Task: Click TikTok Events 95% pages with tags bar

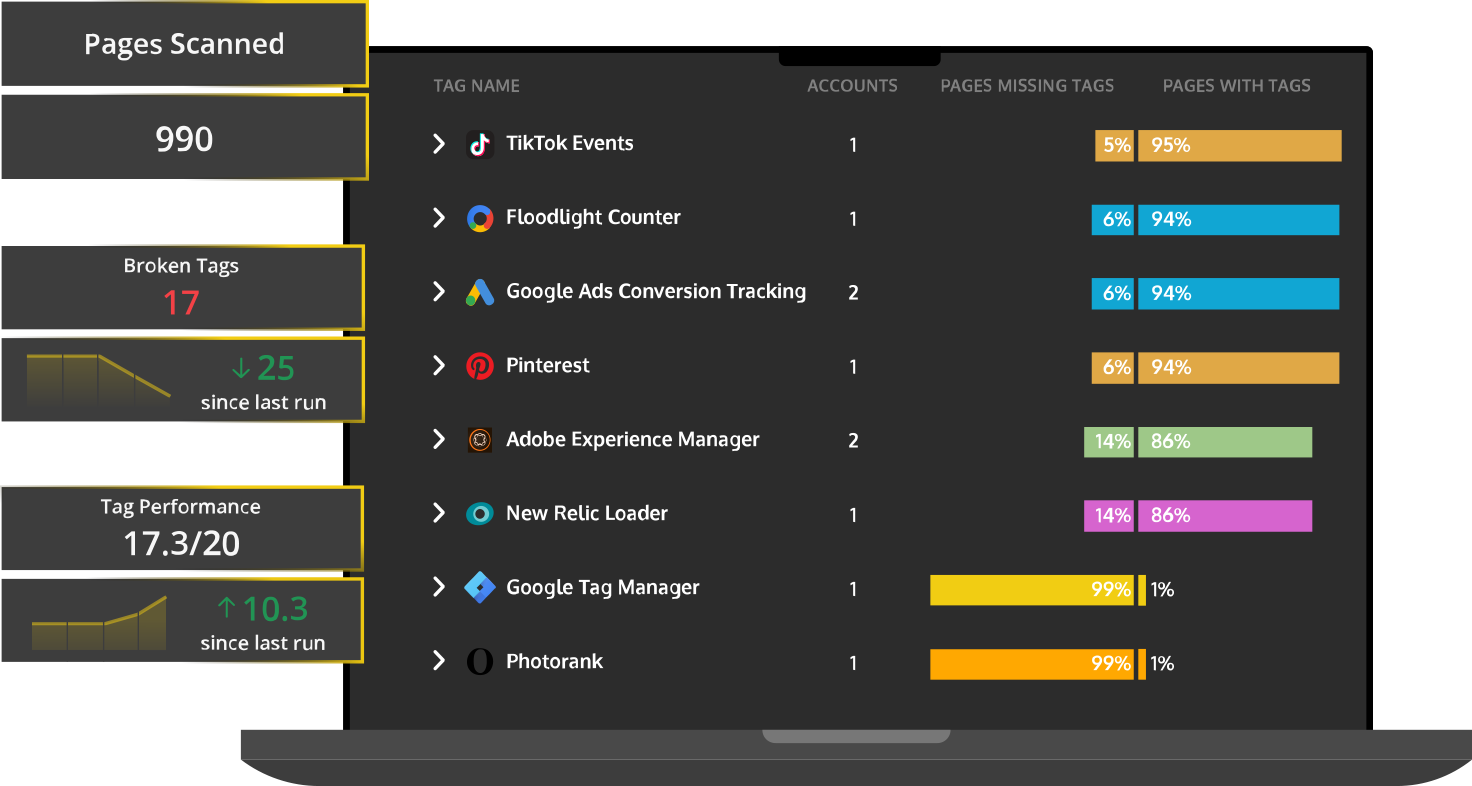Action: point(1240,146)
